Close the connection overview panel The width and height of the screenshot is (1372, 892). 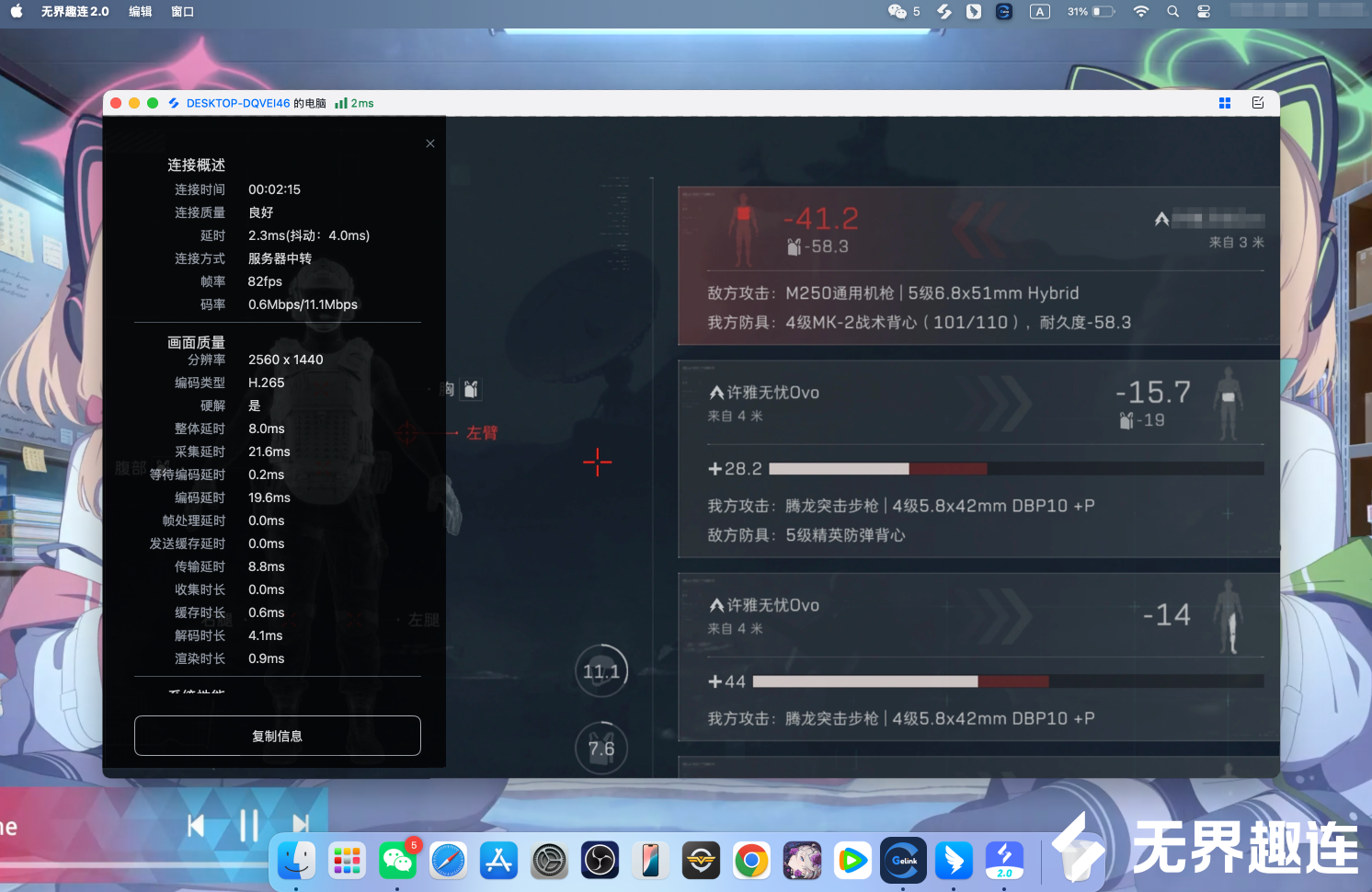[x=430, y=143]
